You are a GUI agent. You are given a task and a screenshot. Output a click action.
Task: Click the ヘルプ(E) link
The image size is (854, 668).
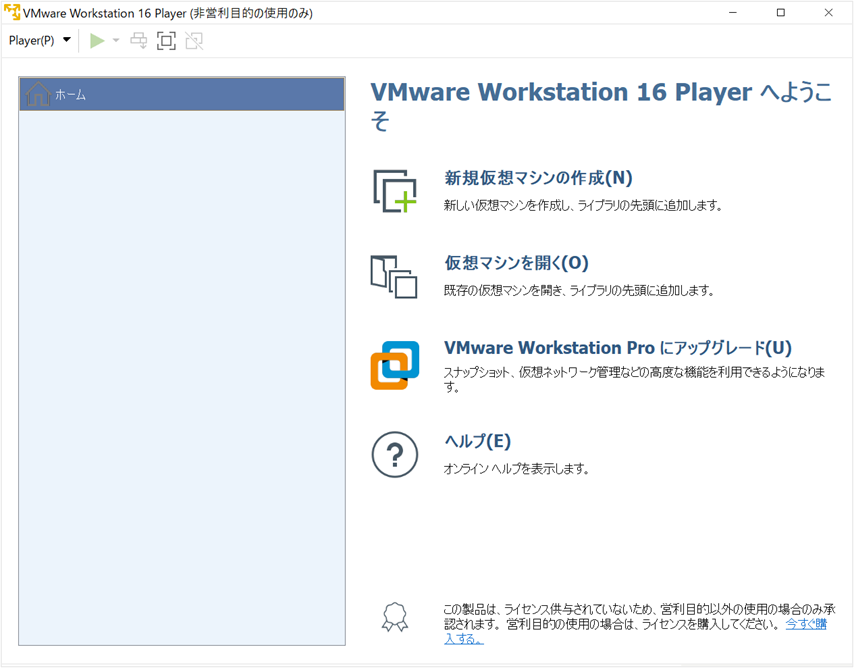(478, 441)
